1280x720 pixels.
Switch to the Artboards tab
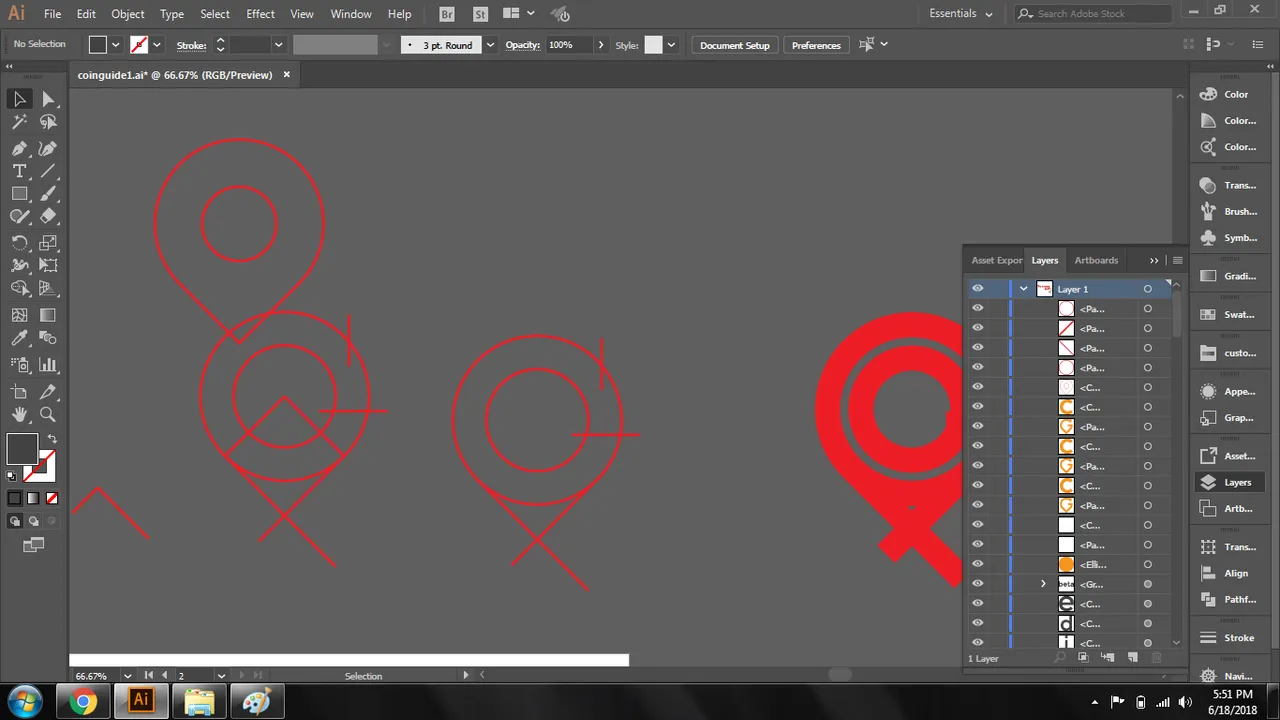(1096, 260)
